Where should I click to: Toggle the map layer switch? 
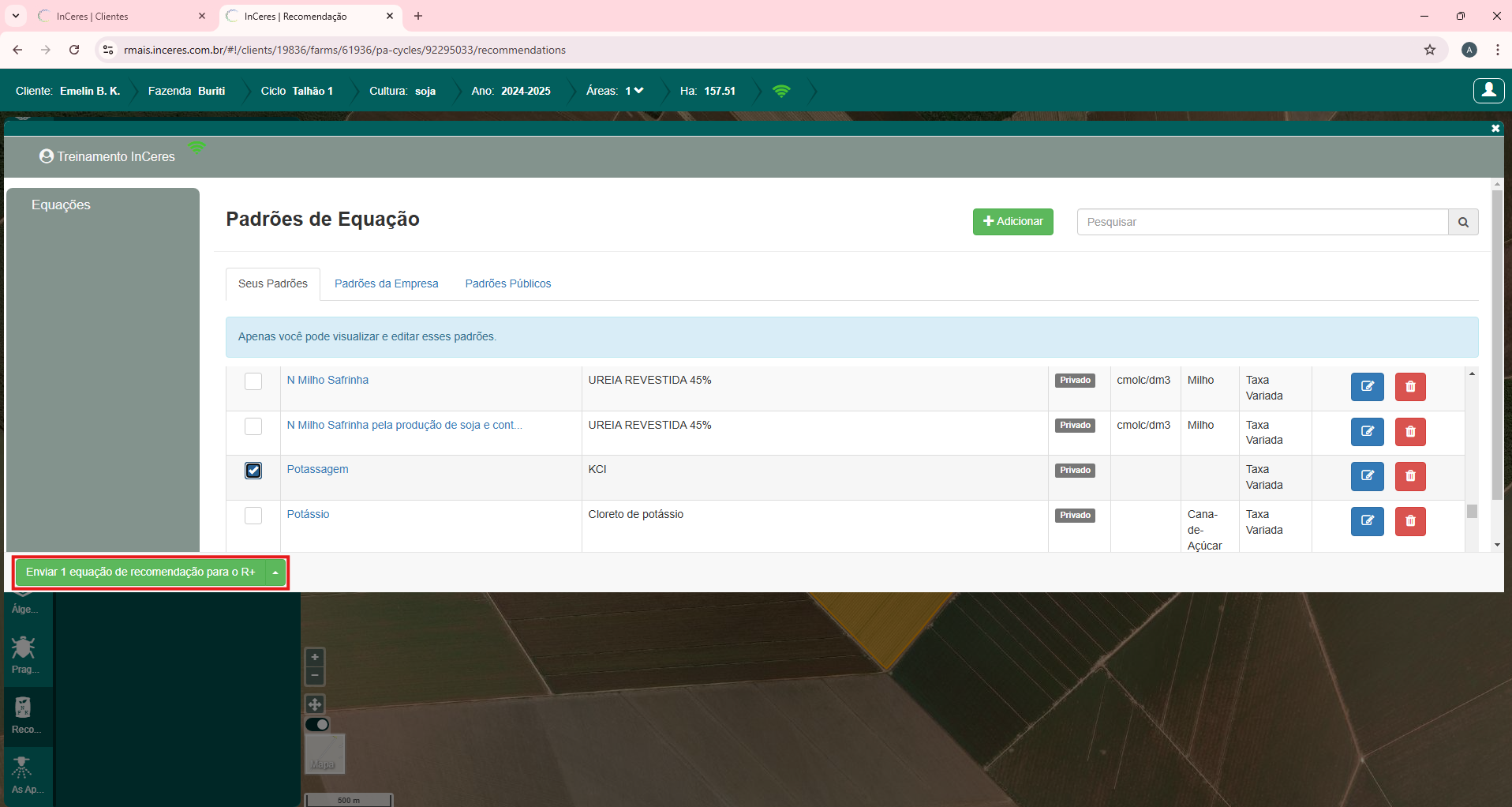point(317,724)
